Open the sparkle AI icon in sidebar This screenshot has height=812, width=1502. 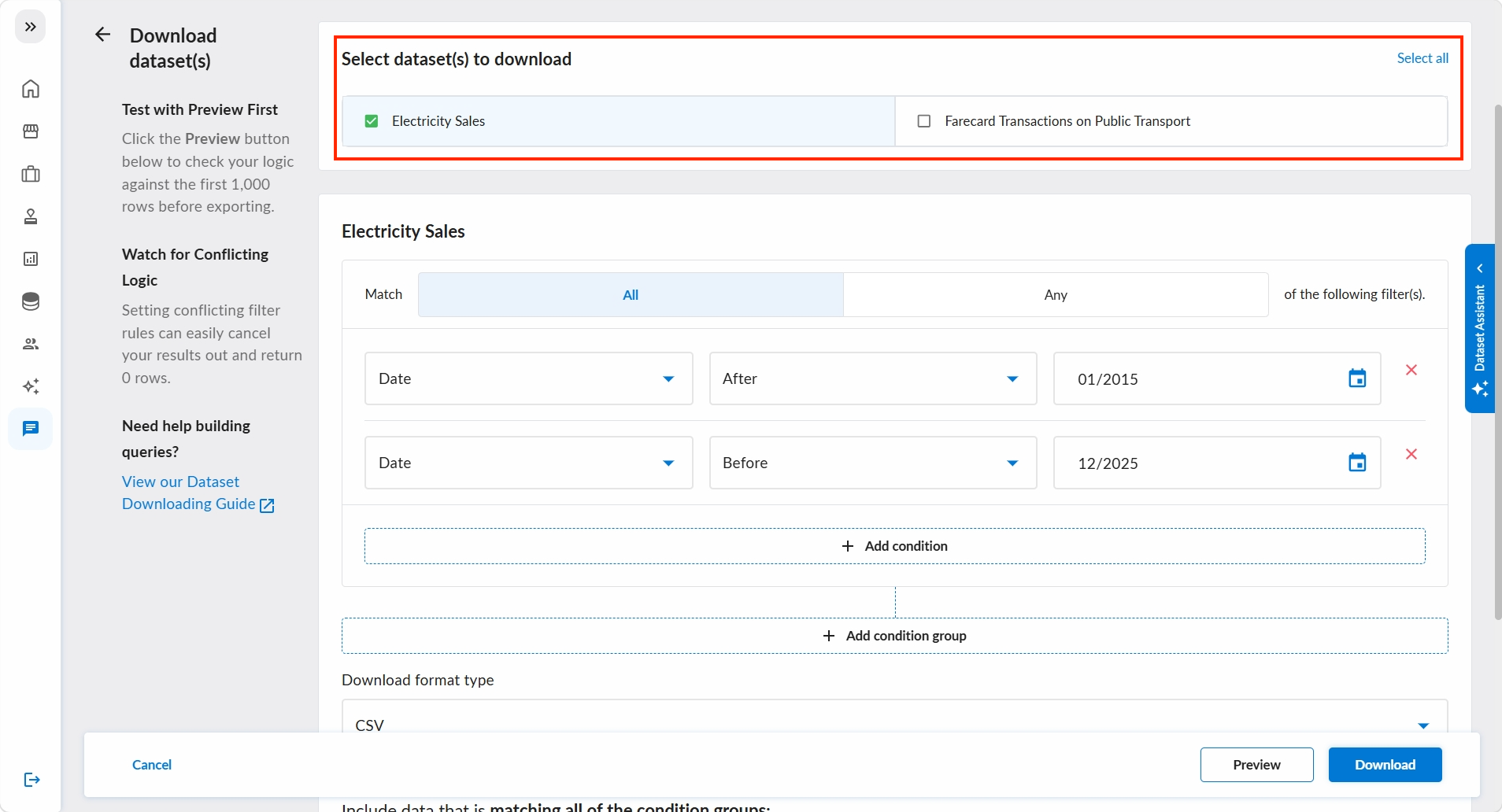(x=31, y=386)
